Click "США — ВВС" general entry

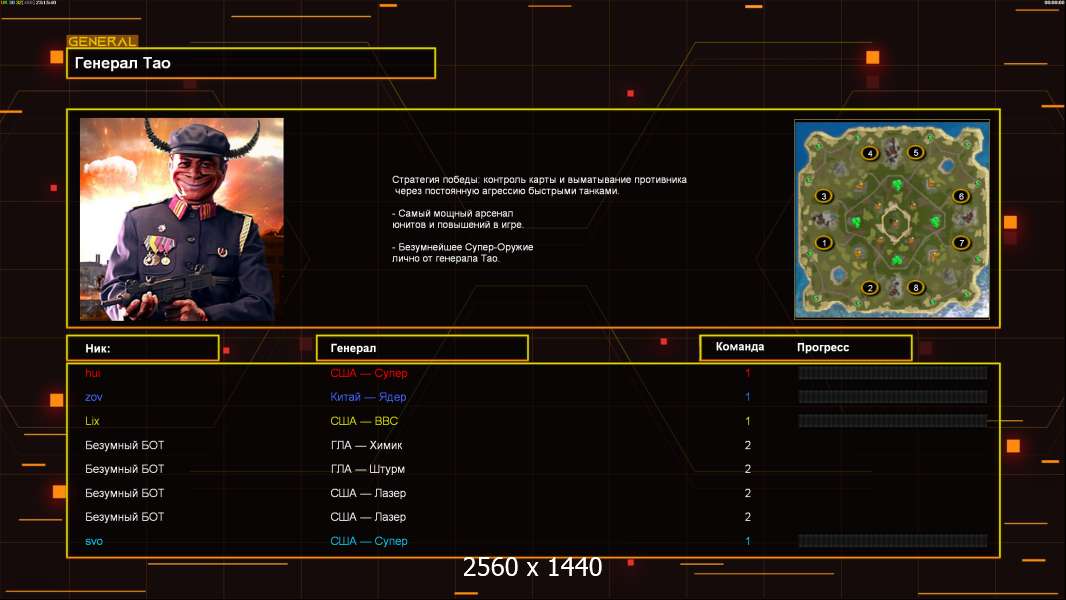tap(364, 421)
